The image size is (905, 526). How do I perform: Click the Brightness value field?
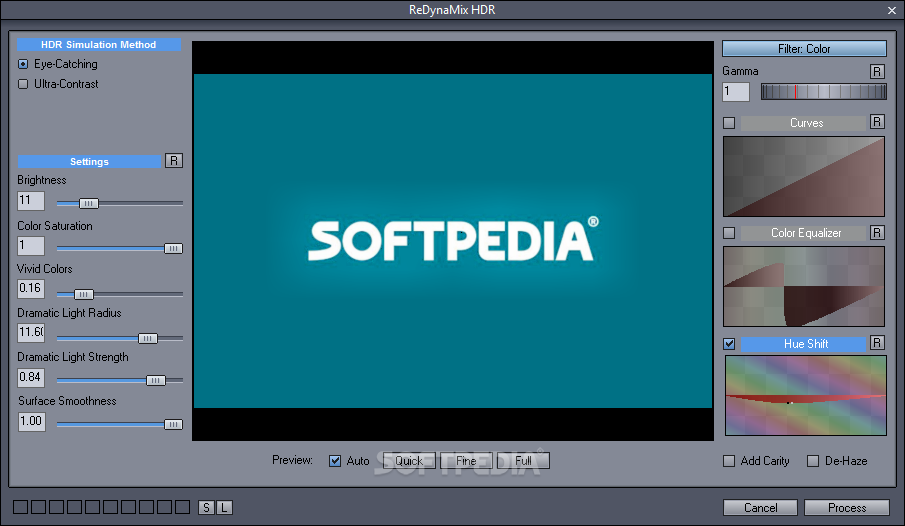31,201
